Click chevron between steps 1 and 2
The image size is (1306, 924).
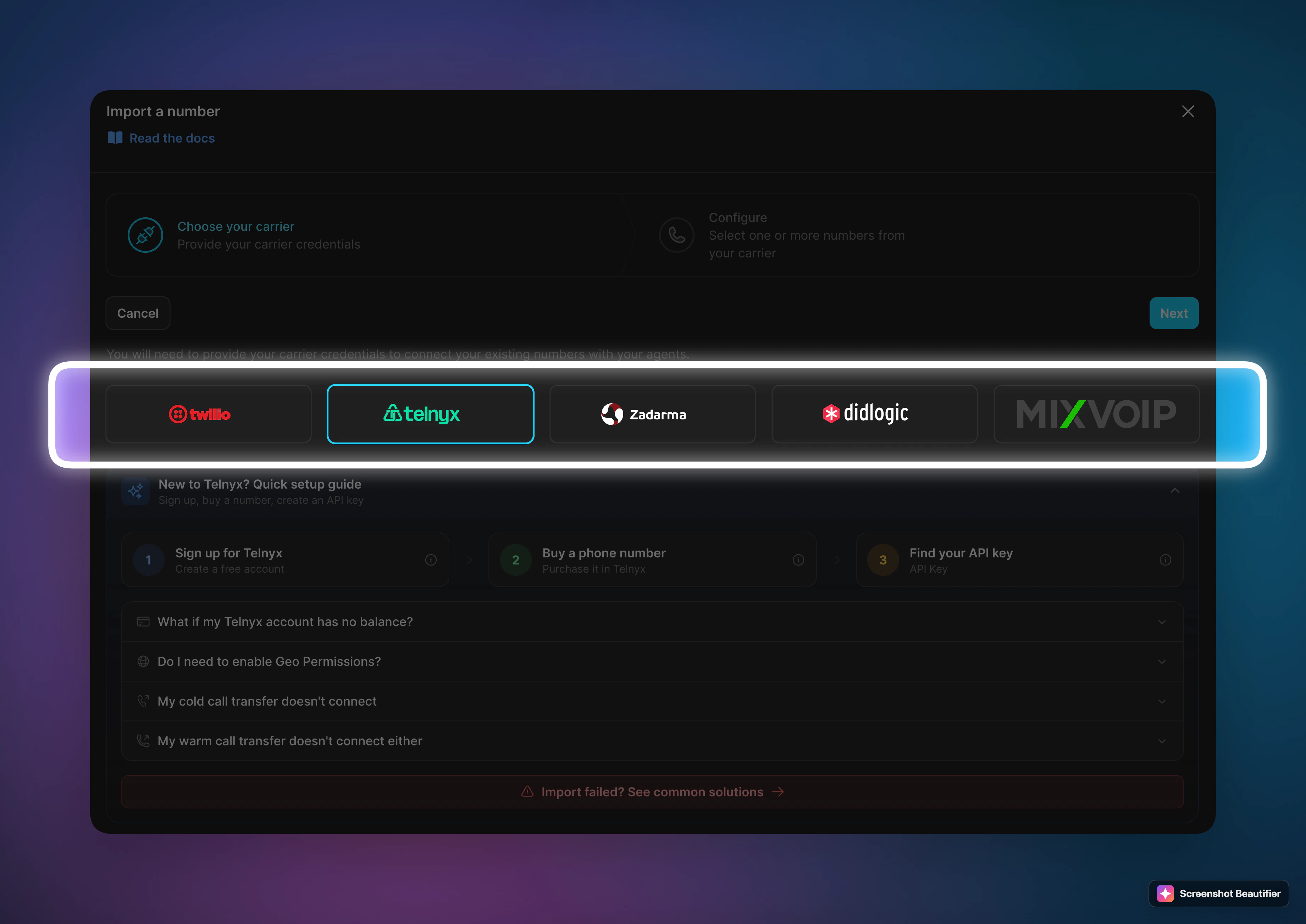(470, 560)
